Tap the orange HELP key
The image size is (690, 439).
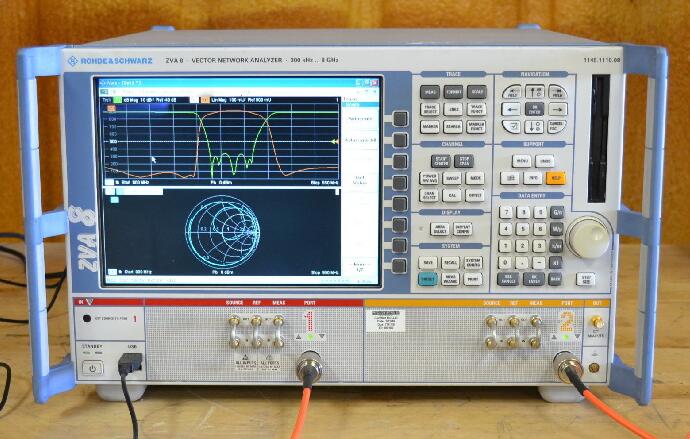pos(556,178)
